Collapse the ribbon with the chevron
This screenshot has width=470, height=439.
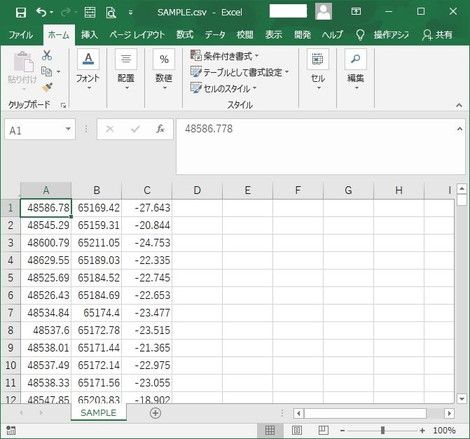[459, 105]
